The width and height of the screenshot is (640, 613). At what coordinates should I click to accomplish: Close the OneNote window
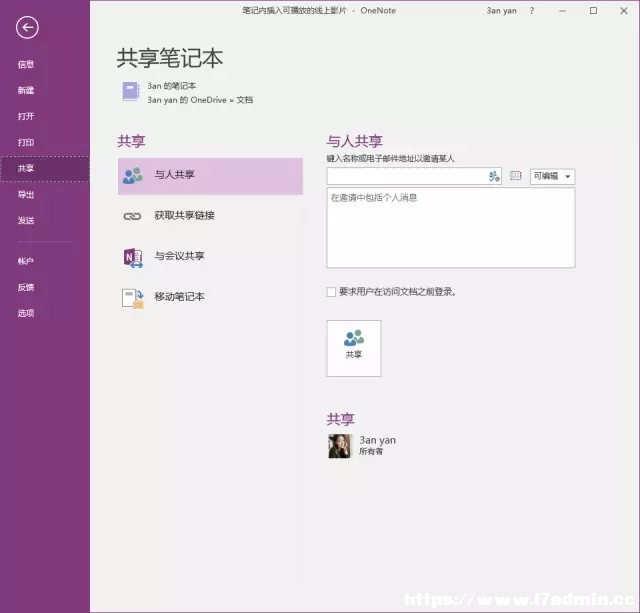point(624,11)
